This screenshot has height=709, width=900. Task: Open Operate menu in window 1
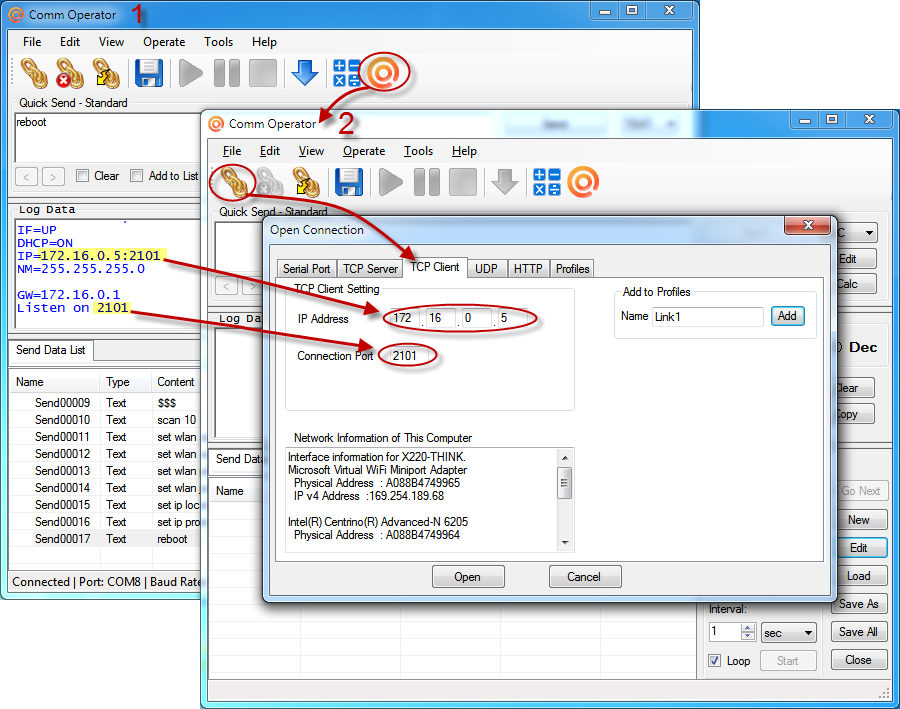[x=164, y=42]
